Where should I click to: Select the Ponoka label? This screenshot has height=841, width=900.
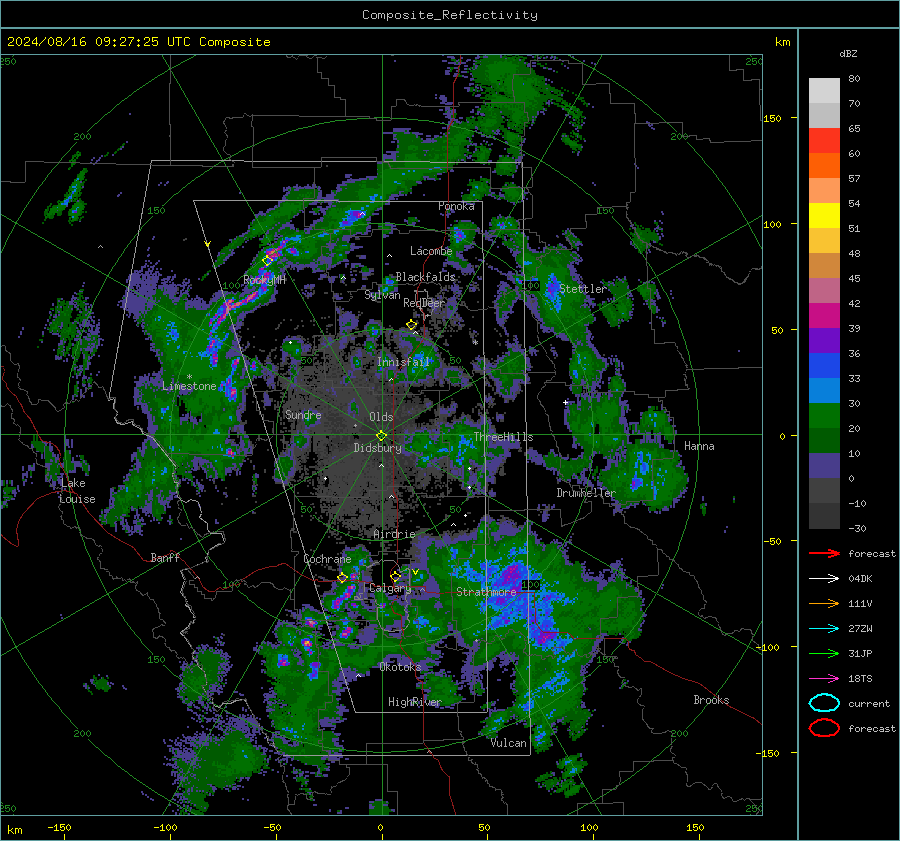pos(456,206)
